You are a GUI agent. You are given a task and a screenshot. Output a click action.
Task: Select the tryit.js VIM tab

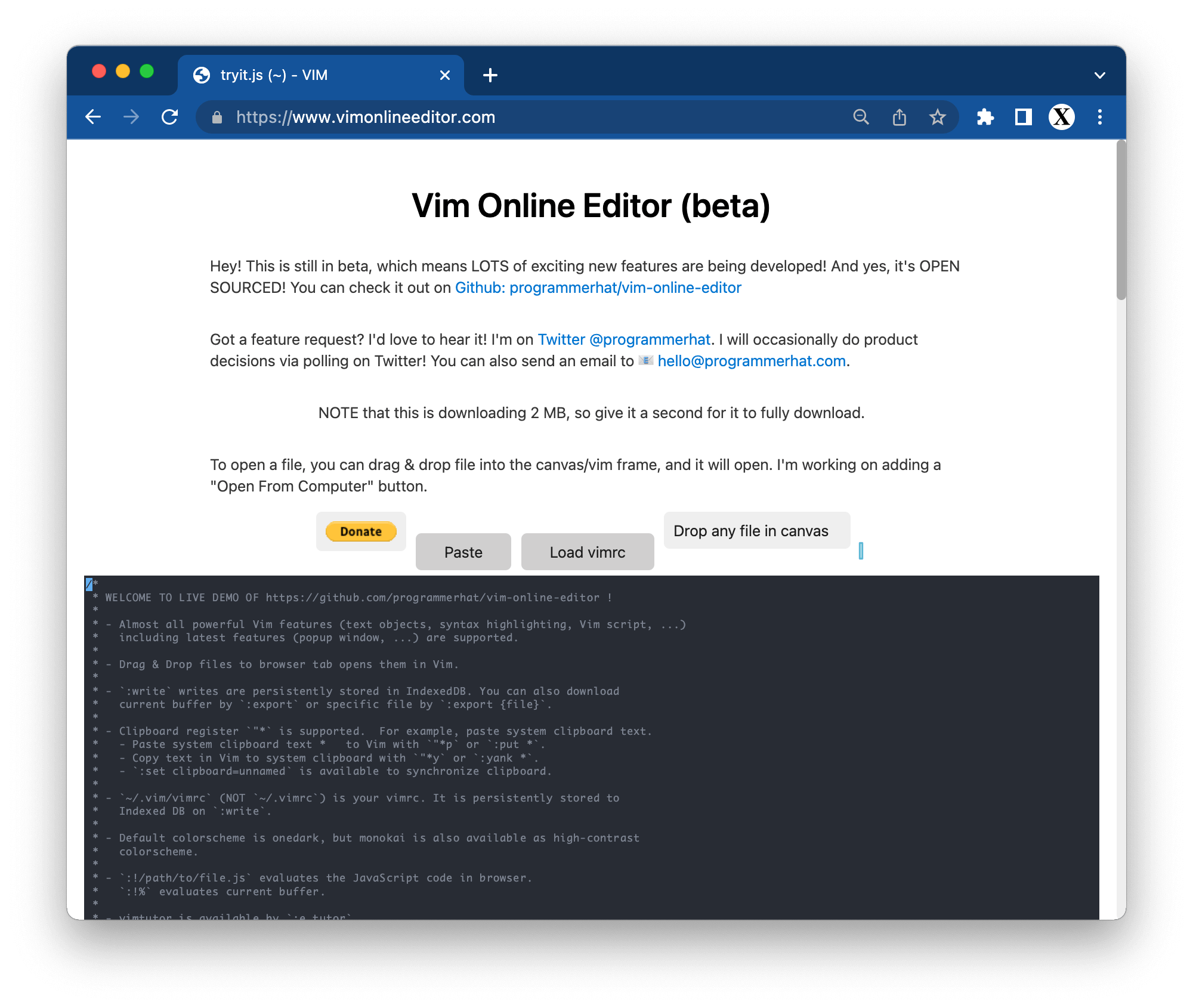(x=310, y=75)
